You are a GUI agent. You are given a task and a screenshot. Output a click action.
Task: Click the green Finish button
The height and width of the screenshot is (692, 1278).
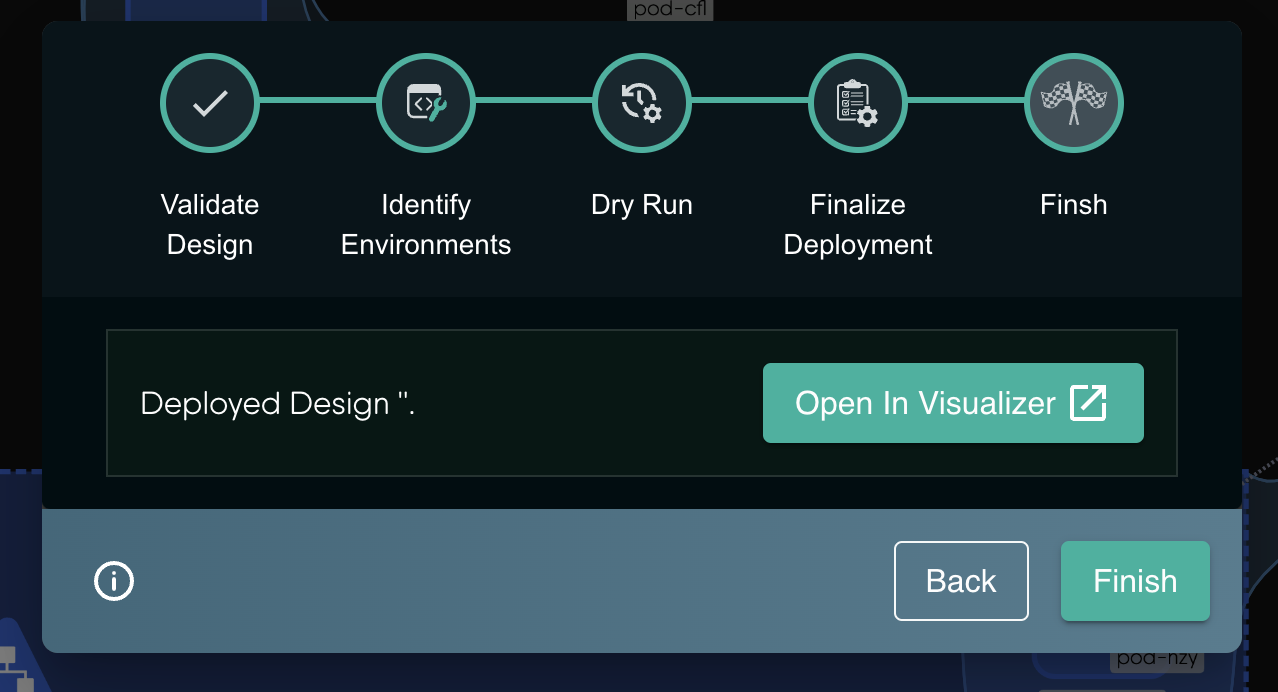click(x=1135, y=581)
